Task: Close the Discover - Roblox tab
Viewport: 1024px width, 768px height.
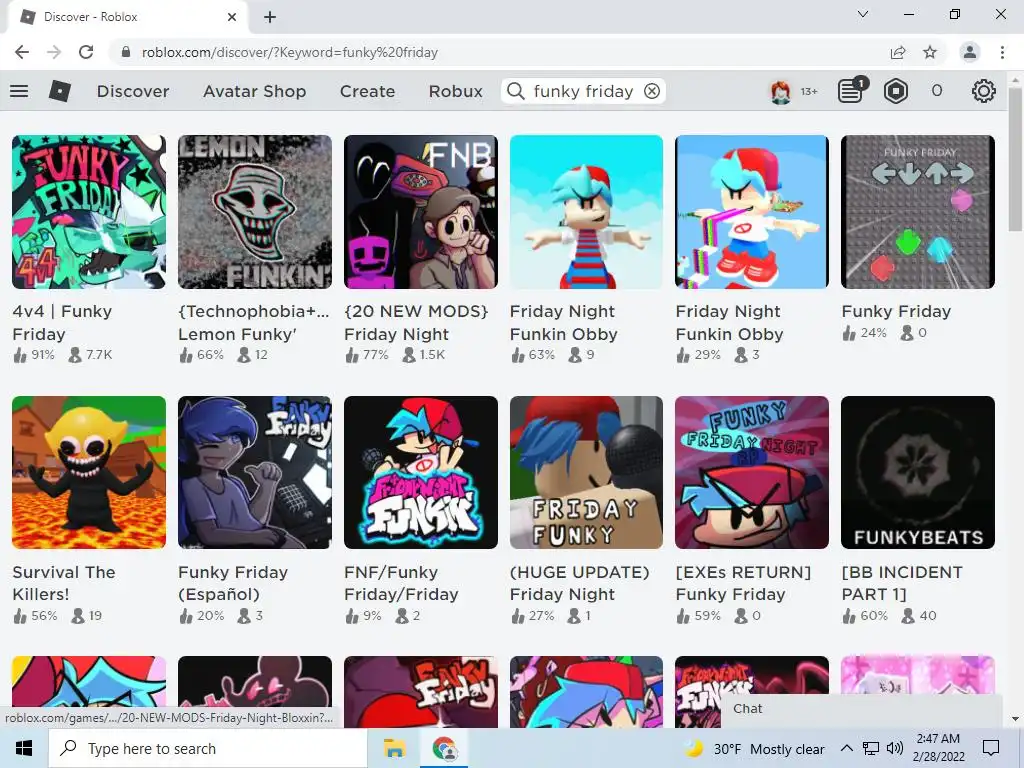Action: 231,17
